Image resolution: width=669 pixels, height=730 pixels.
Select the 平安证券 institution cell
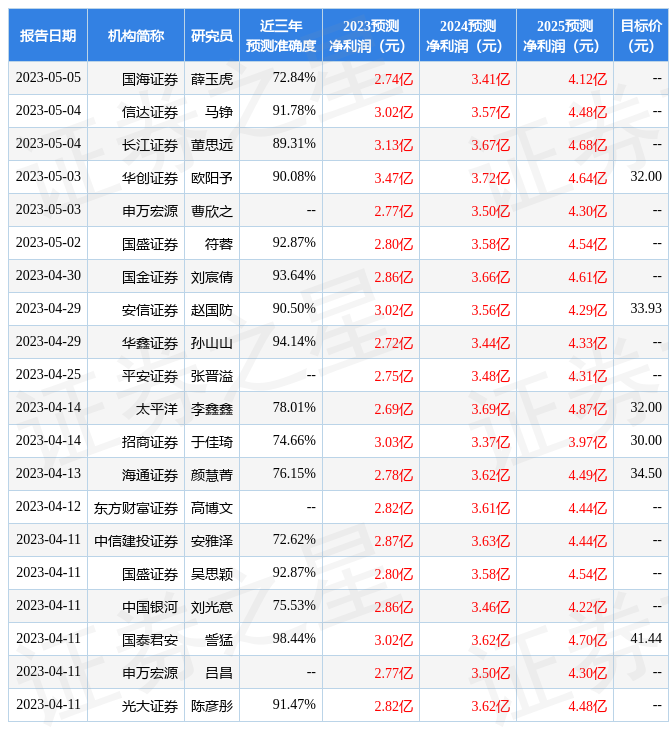135,376
